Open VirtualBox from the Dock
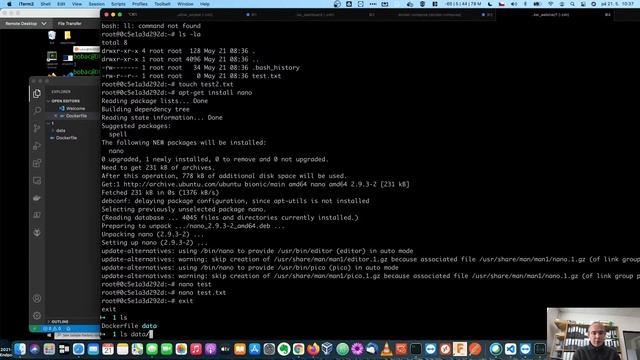The width and height of the screenshot is (640, 360). tap(328, 349)
